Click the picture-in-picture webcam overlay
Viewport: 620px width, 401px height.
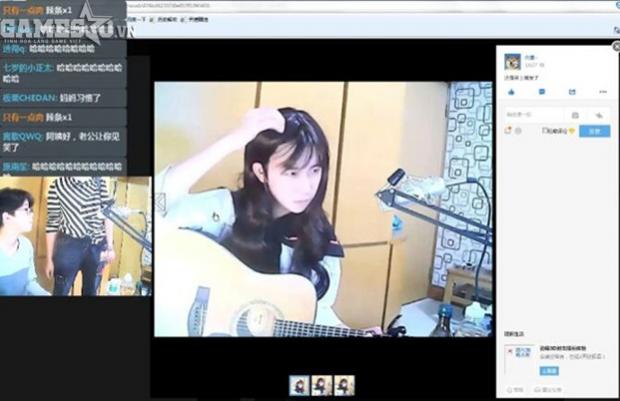coord(75,236)
